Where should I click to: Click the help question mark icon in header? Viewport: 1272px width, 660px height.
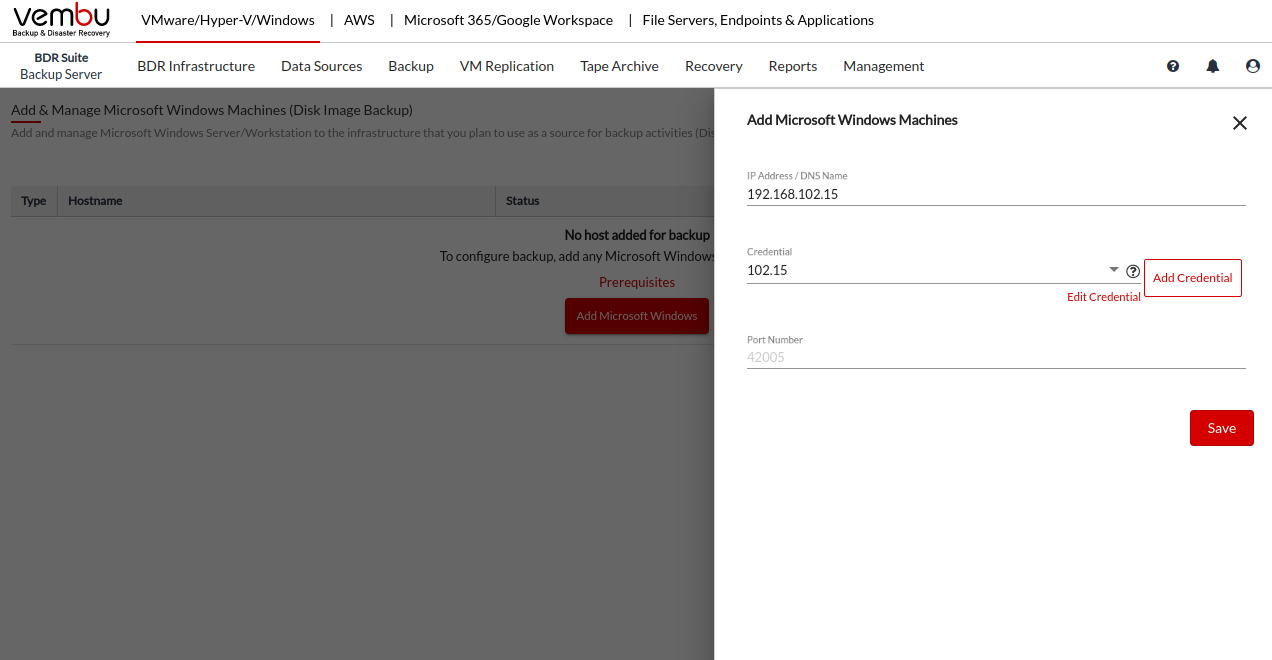point(1173,66)
